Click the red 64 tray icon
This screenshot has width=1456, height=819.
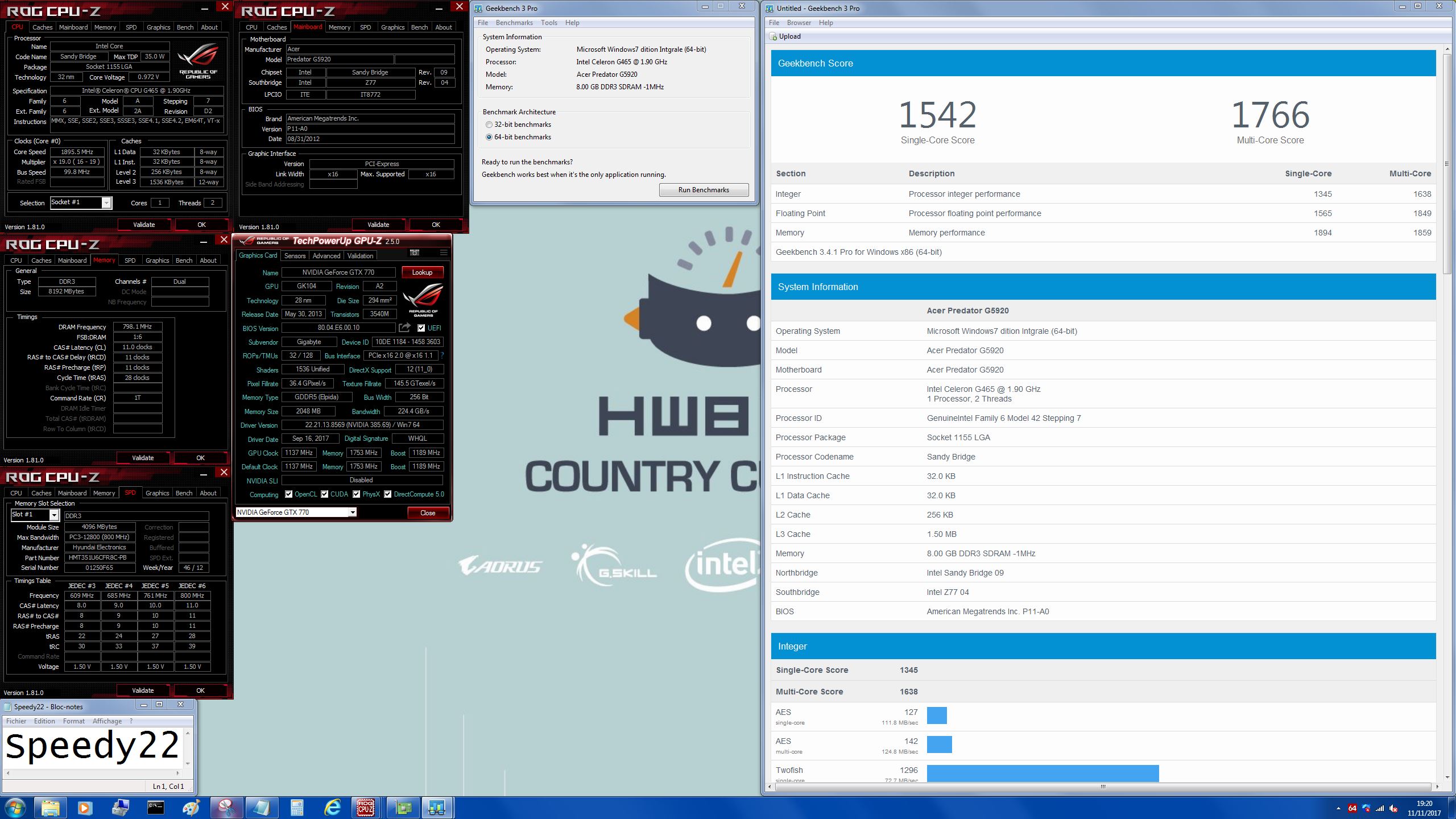click(1352, 808)
